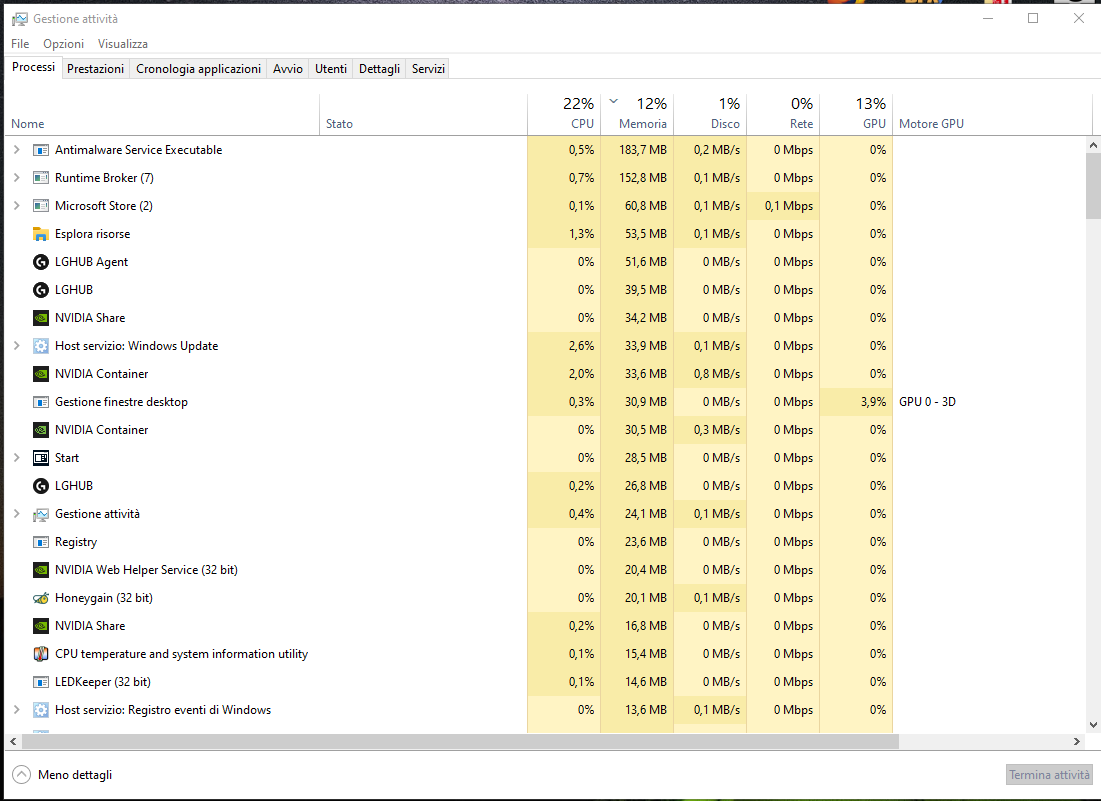Sort by the Motore GPU column header

coord(993,114)
